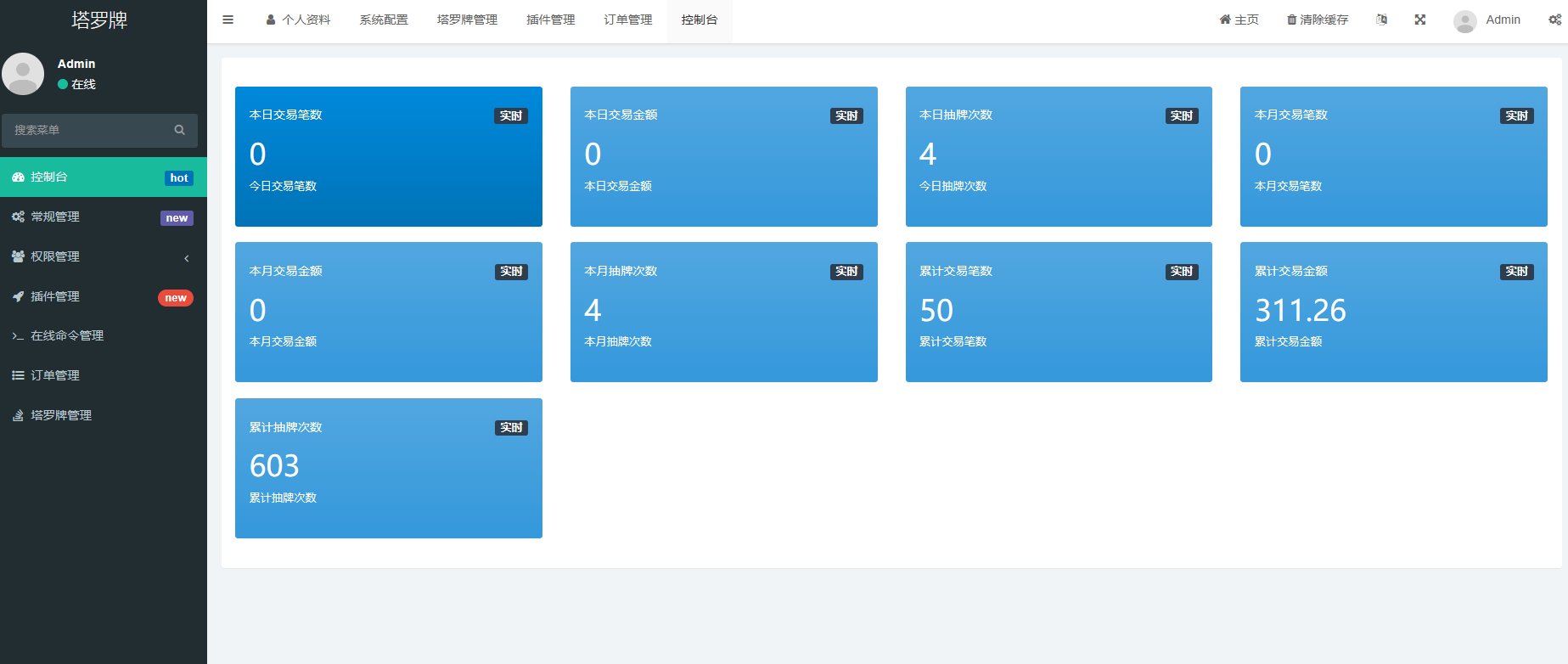Switch to the 系统配置 tab
The image size is (1568, 664).
(x=384, y=20)
